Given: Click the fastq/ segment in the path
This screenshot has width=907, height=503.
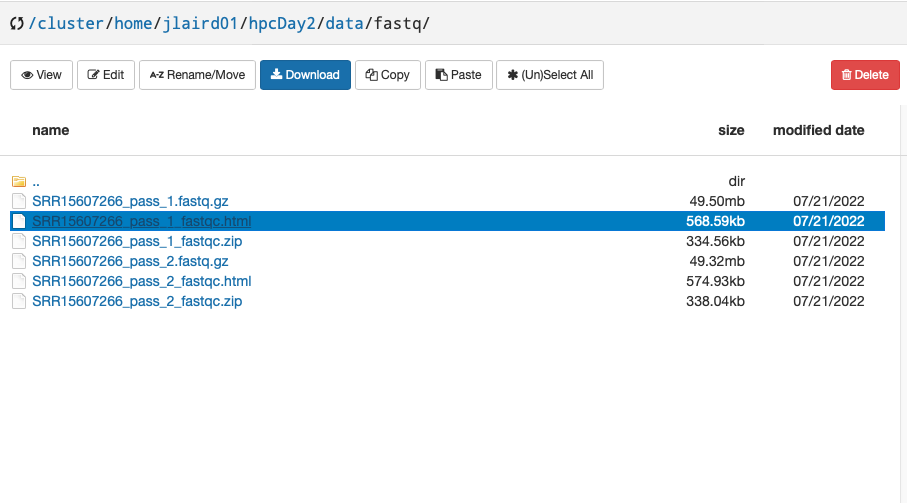Looking at the screenshot, I should tap(401, 24).
